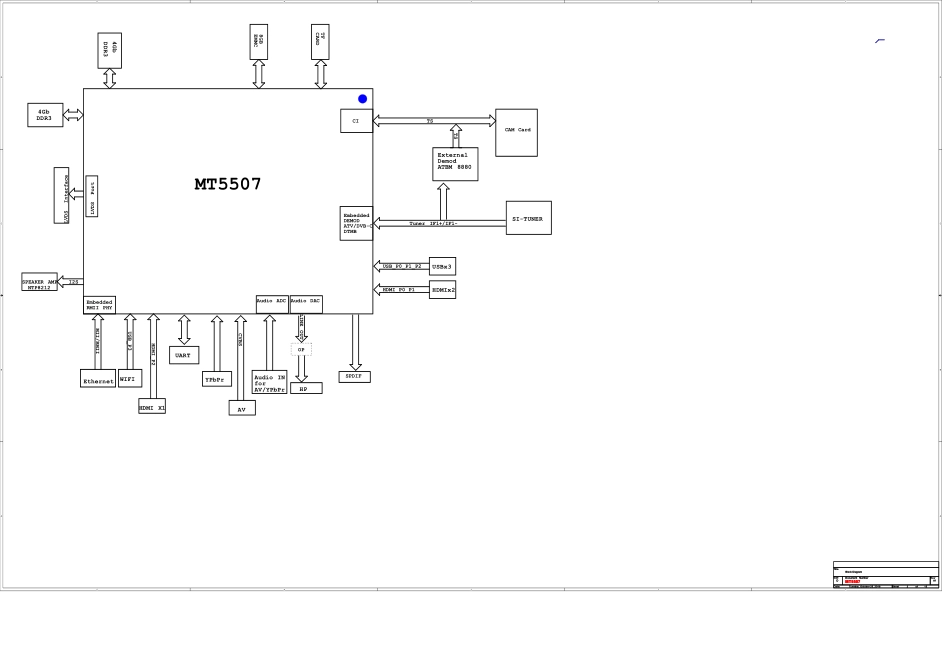This screenshot has width=950, height=672.
Task: Click the USBx3 block
Action: (442, 267)
